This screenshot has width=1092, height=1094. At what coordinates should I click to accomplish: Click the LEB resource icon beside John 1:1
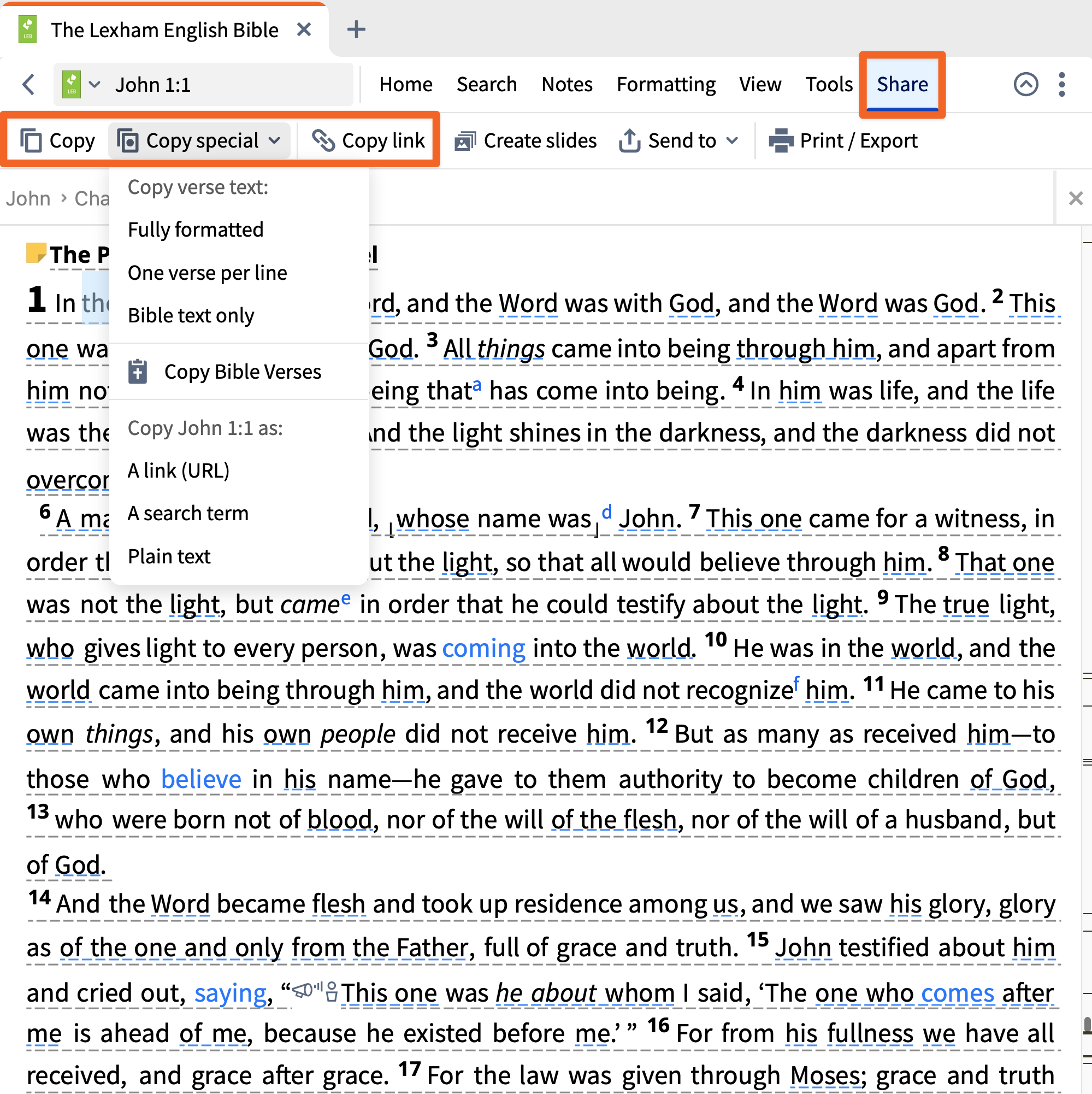pyautogui.click(x=72, y=85)
